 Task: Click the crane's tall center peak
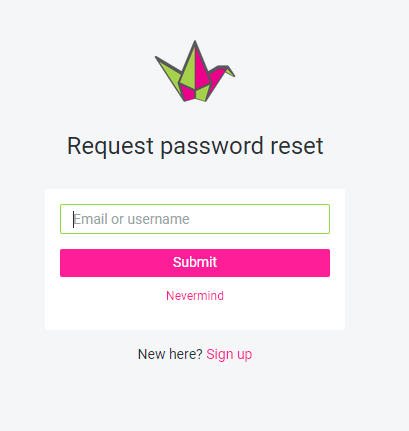[195, 63]
